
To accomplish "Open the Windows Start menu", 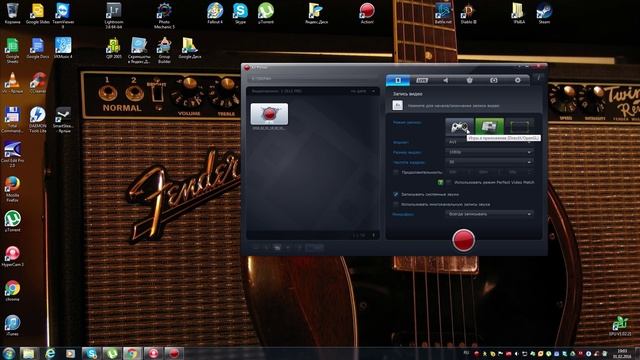I will point(9,353).
